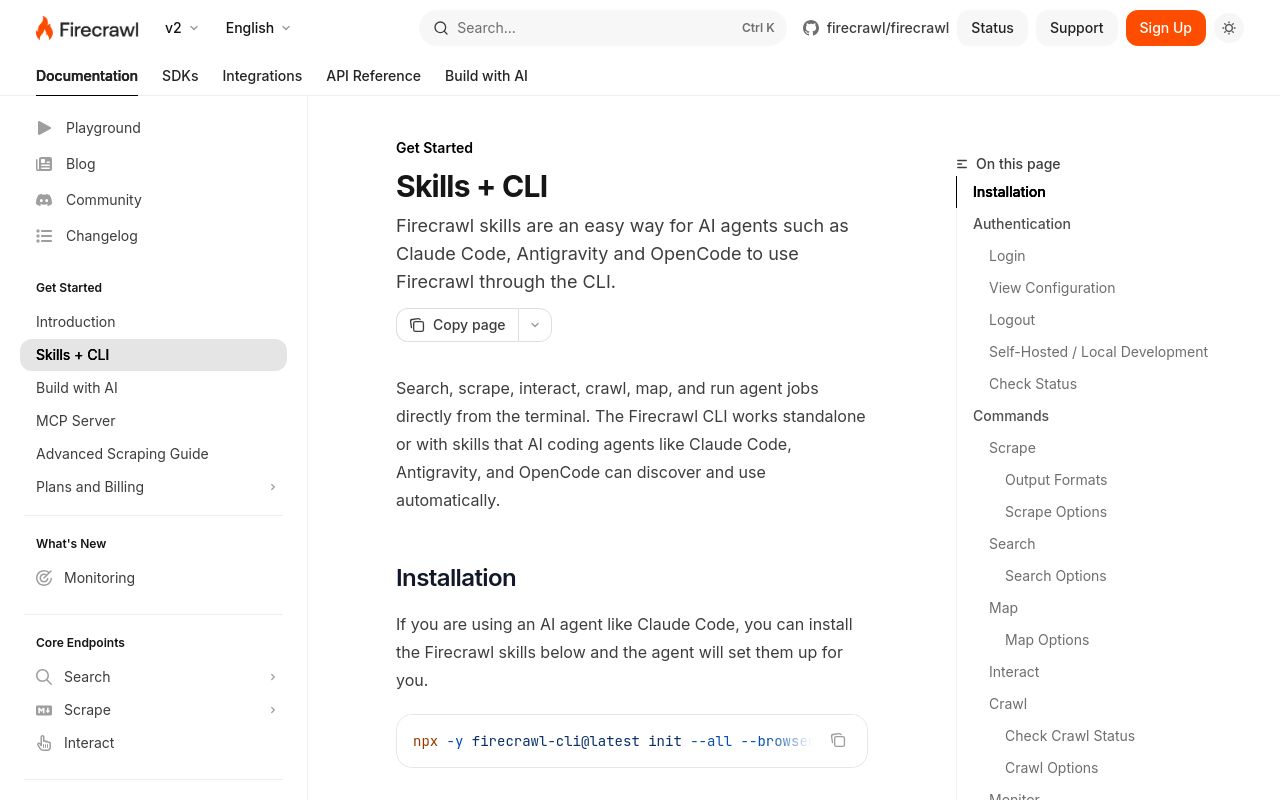Open the API Reference tab
1280x800 pixels.
(x=373, y=76)
